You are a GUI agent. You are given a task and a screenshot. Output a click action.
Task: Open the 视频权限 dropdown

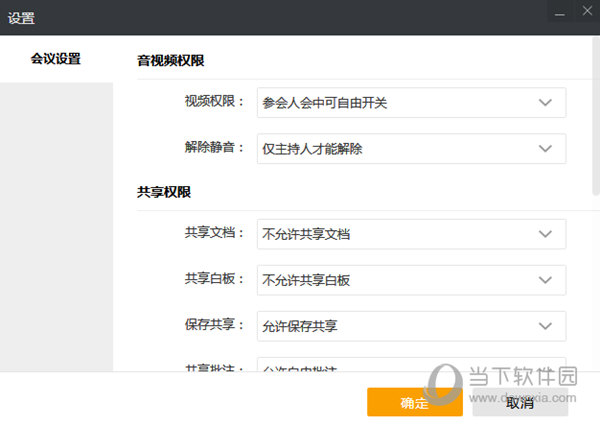pos(411,103)
